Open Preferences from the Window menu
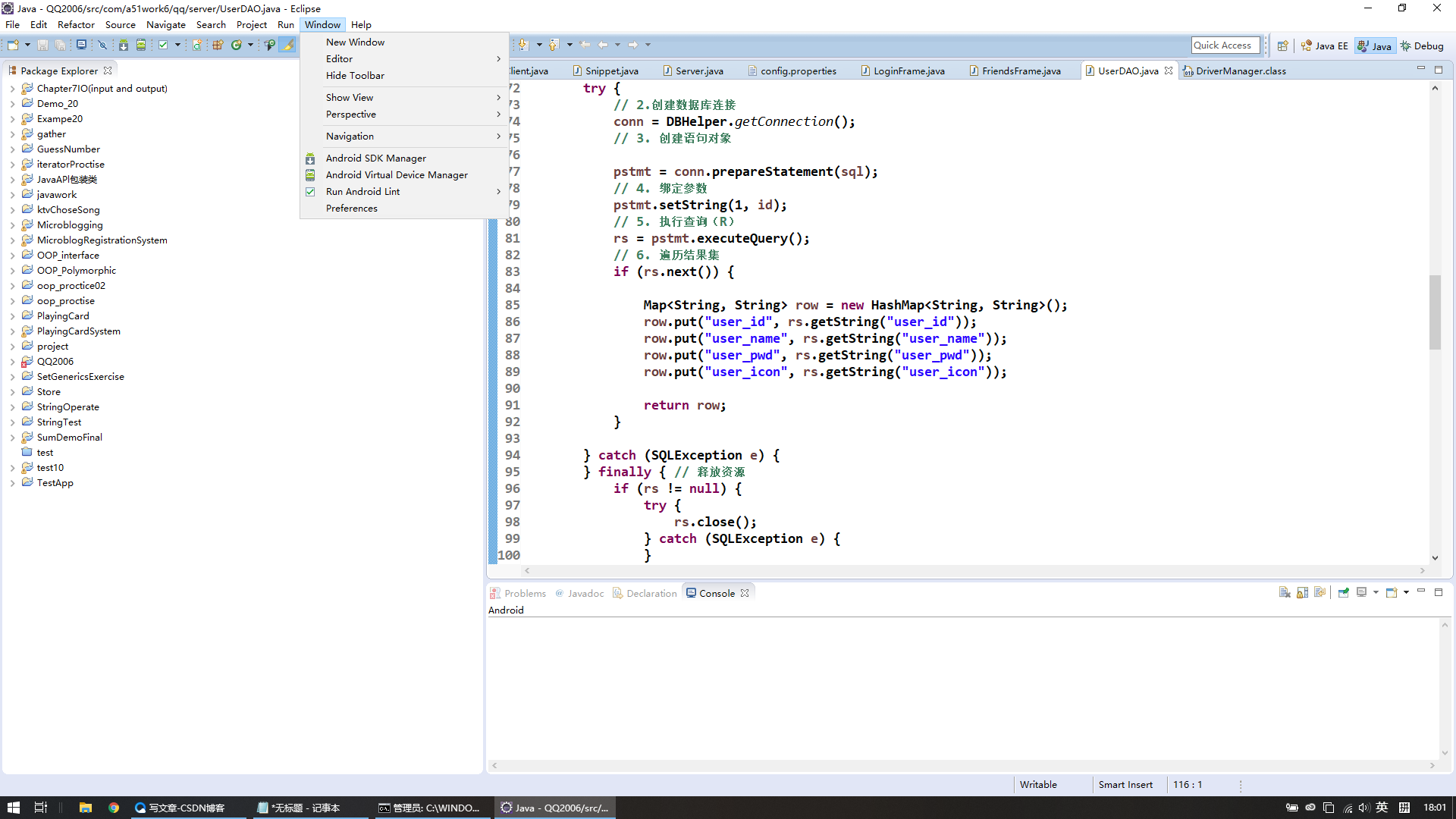Image resolution: width=1456 pixels, height=819 pixels. click(x=351, y=209)
